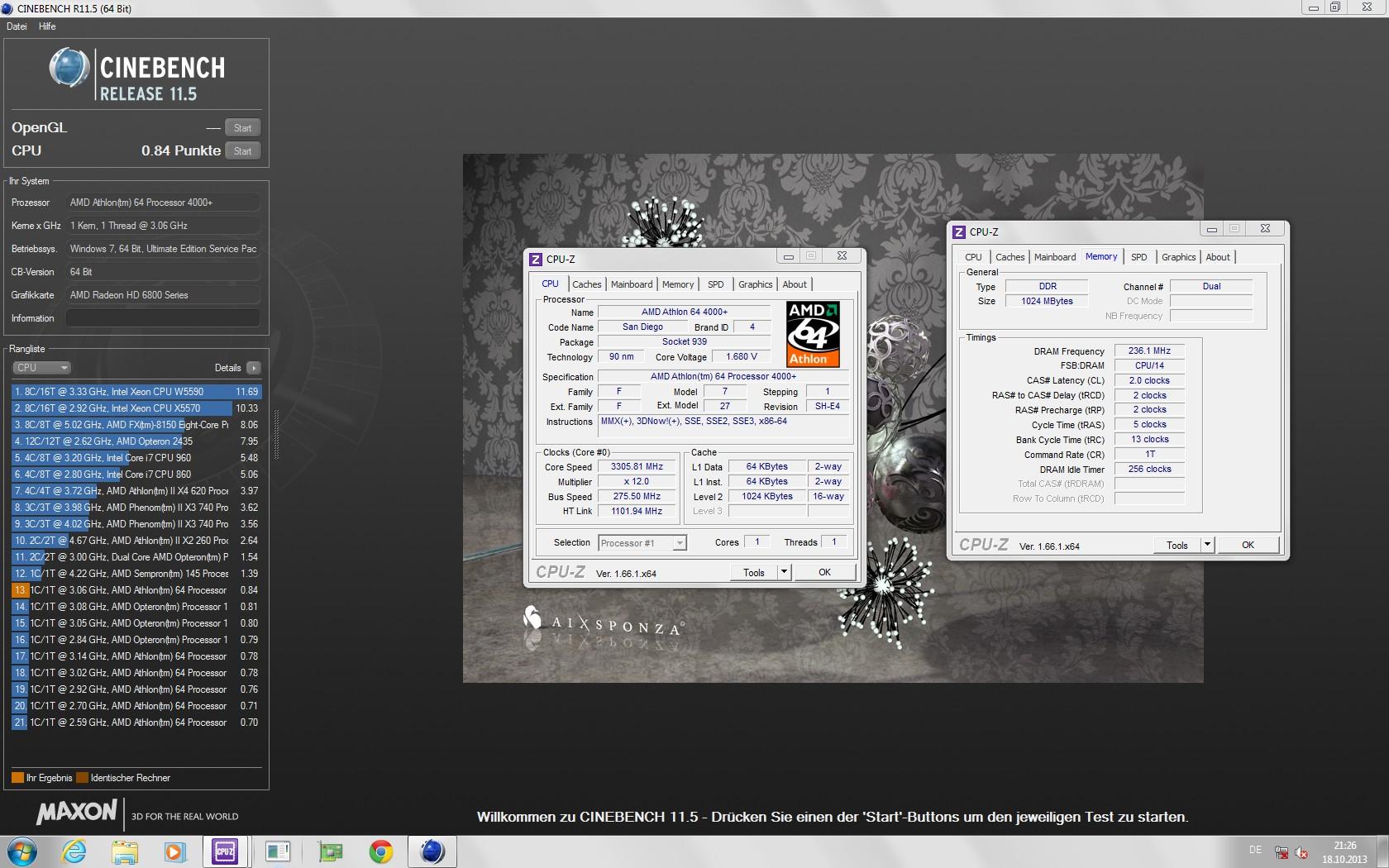Open About tab in CPU-Z Memory window

pos(1218,257)
